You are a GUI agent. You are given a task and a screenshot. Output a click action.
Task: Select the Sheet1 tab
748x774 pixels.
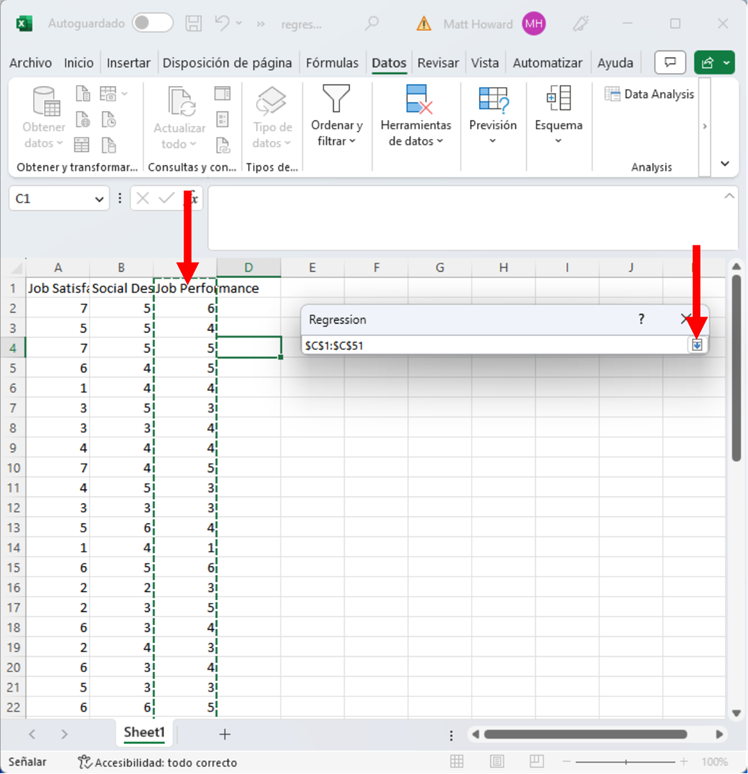144,732
